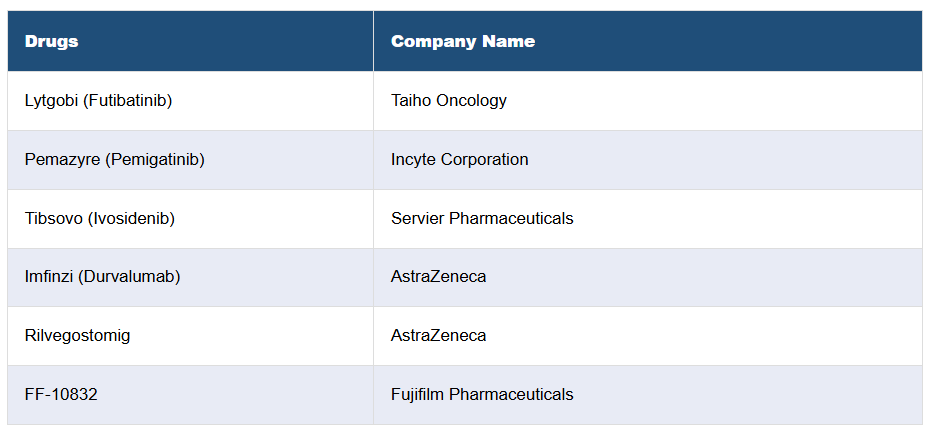Select the FF-10832 drug cell
The height and width of the screenshot is (433, 930).
(x=61, y=394)
